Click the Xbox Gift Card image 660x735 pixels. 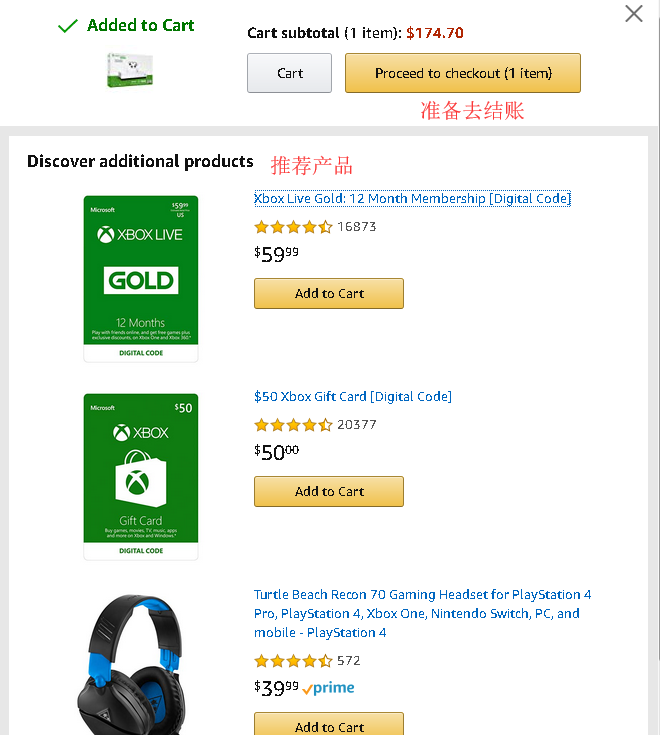tap(141, 476)
